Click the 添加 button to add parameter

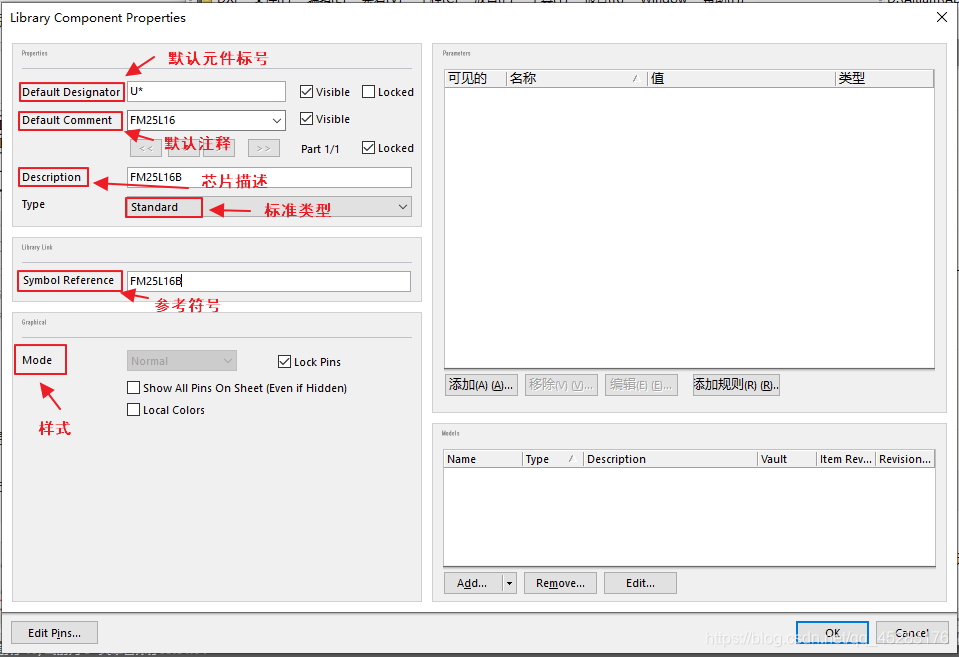click(x=481, y=385)
